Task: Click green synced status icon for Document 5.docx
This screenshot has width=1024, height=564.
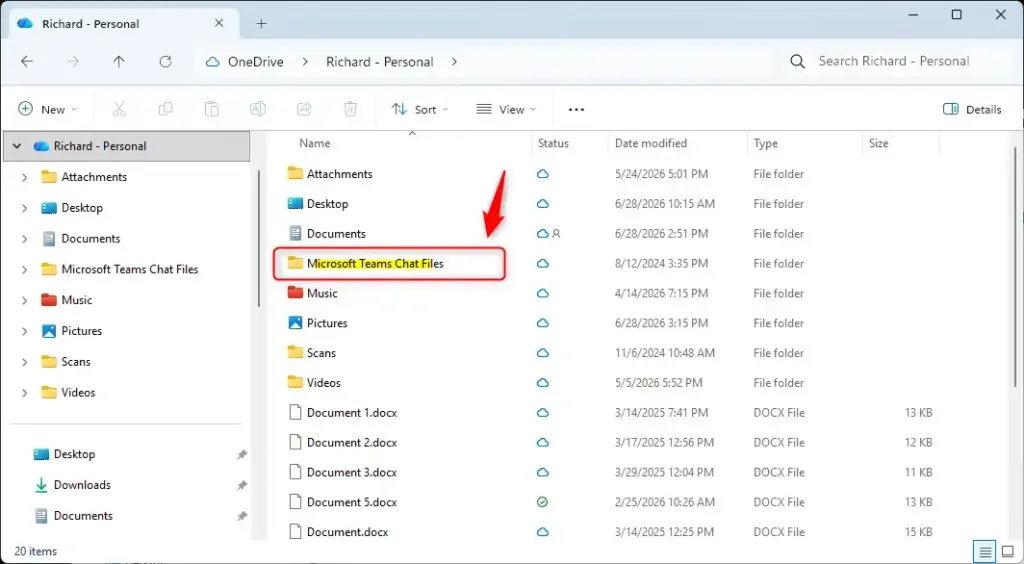Action: [542, 502]
